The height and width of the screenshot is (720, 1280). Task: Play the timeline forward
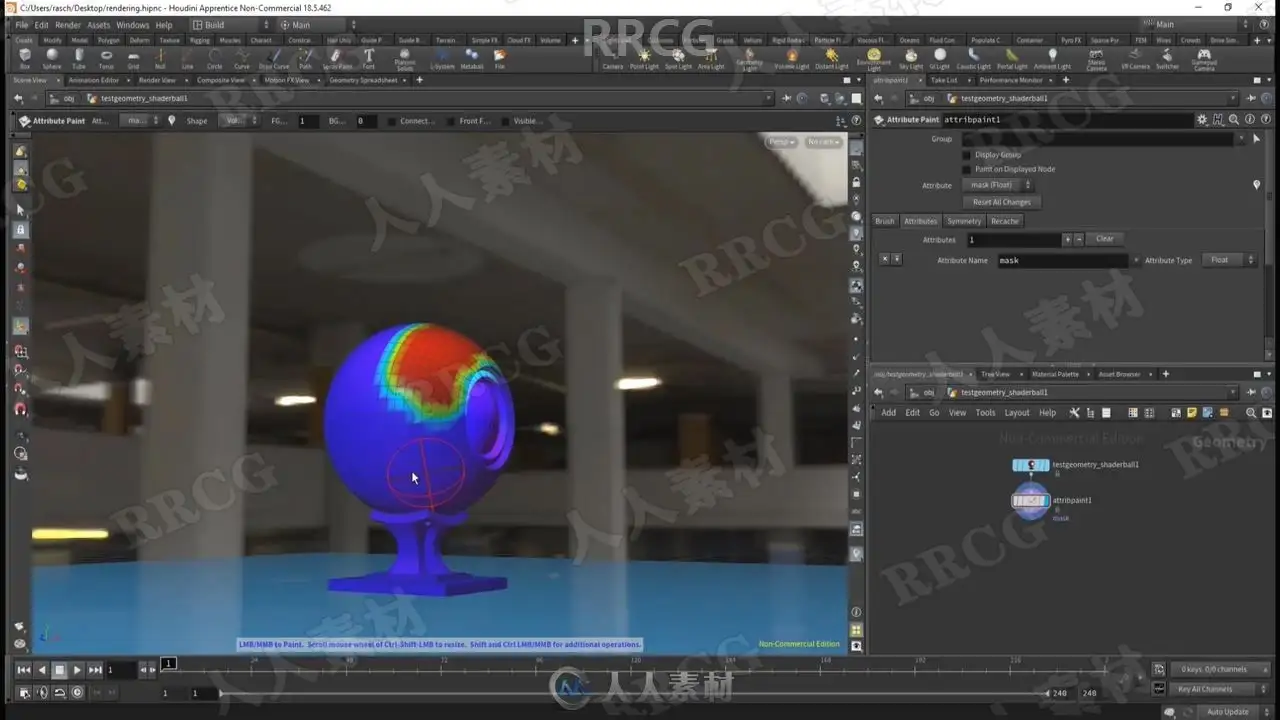(77, 670)
